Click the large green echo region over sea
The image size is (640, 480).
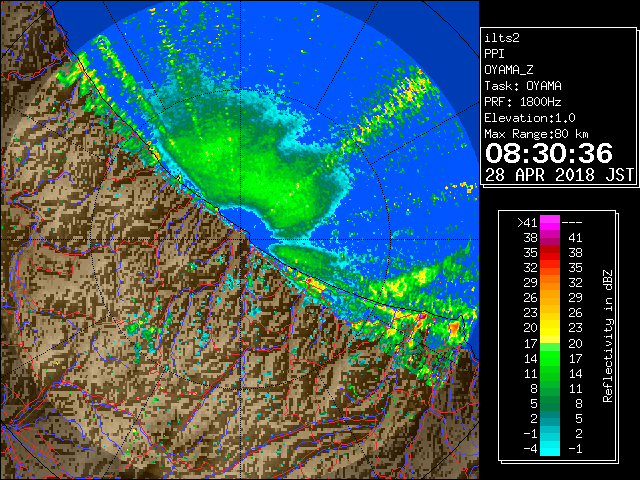point(253,163)
